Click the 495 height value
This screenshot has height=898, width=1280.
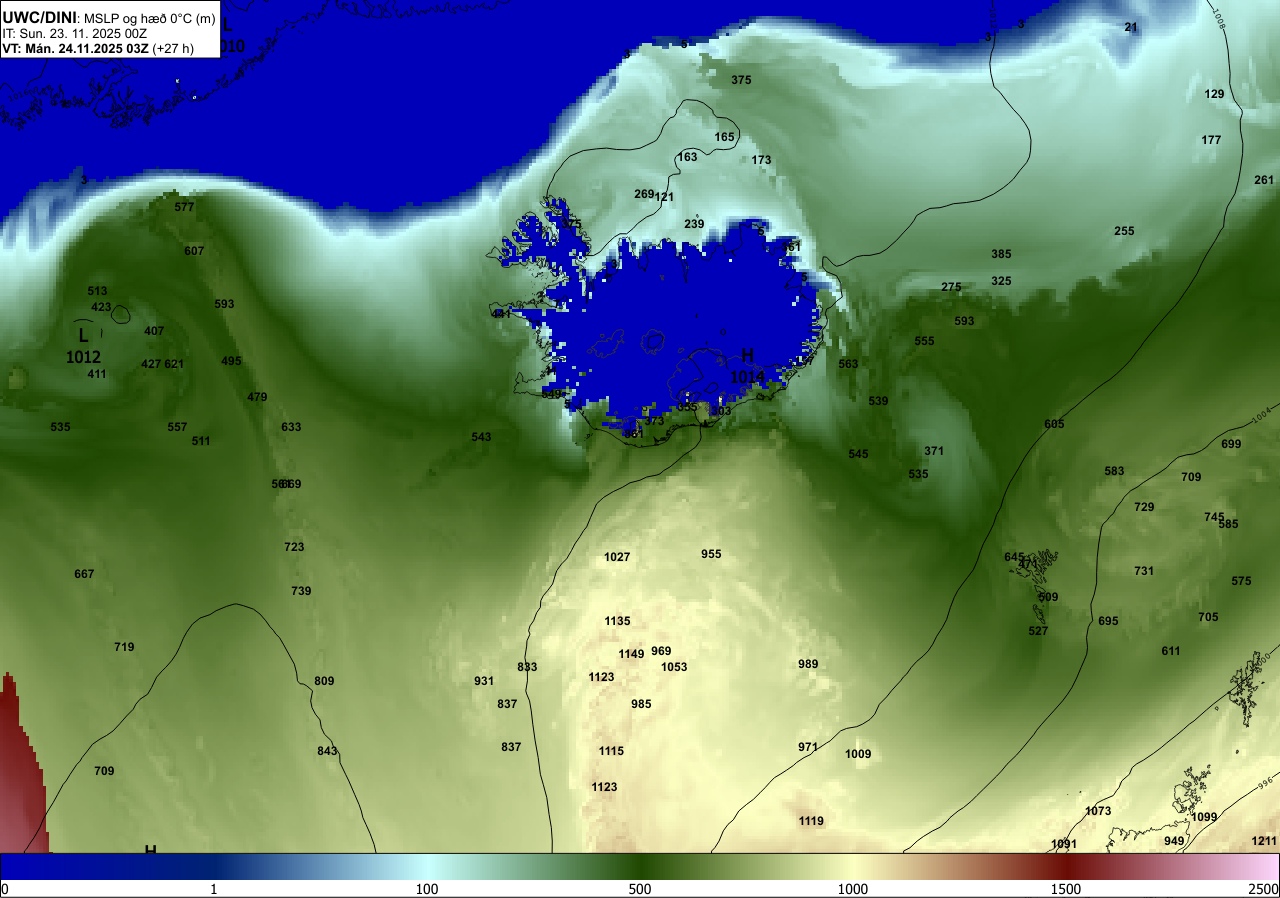point(231,361)
